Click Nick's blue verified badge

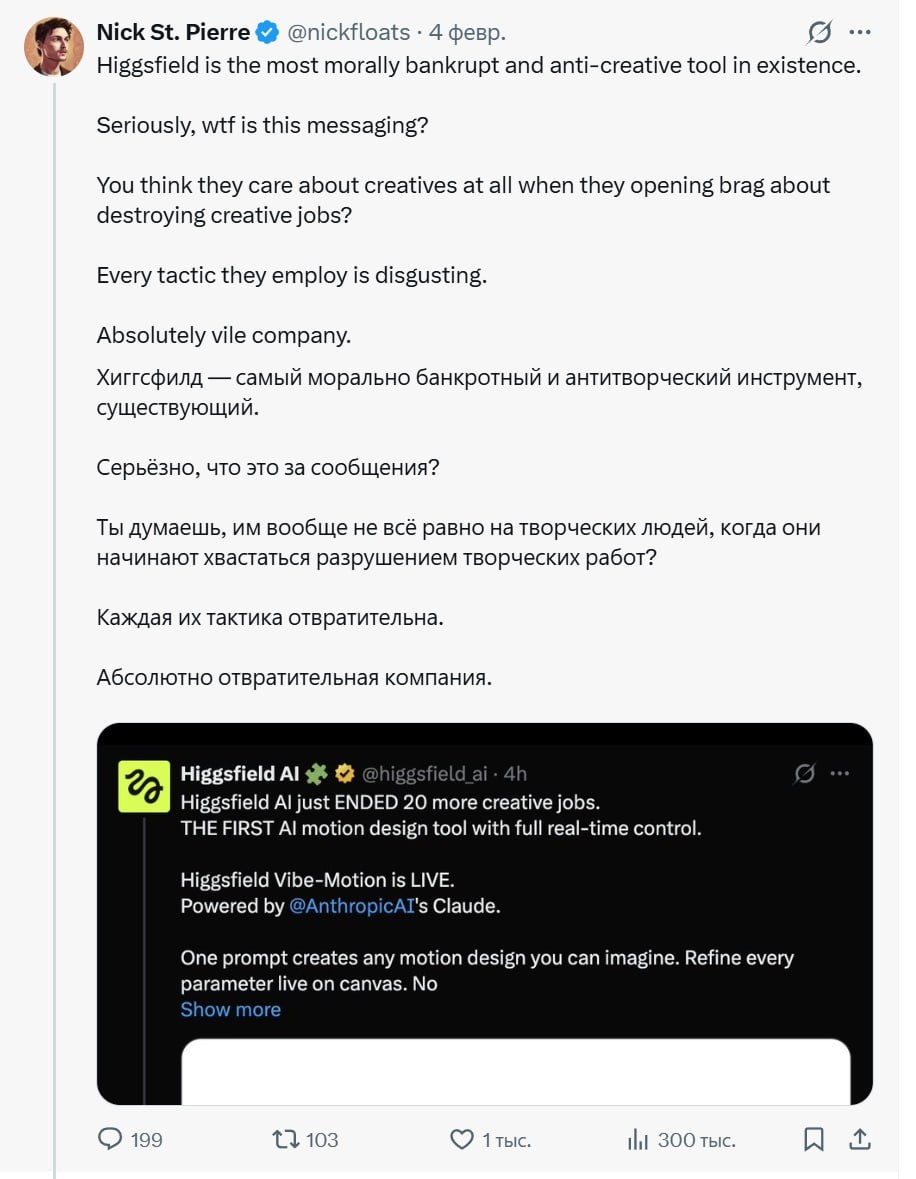[x=266, y=33]
